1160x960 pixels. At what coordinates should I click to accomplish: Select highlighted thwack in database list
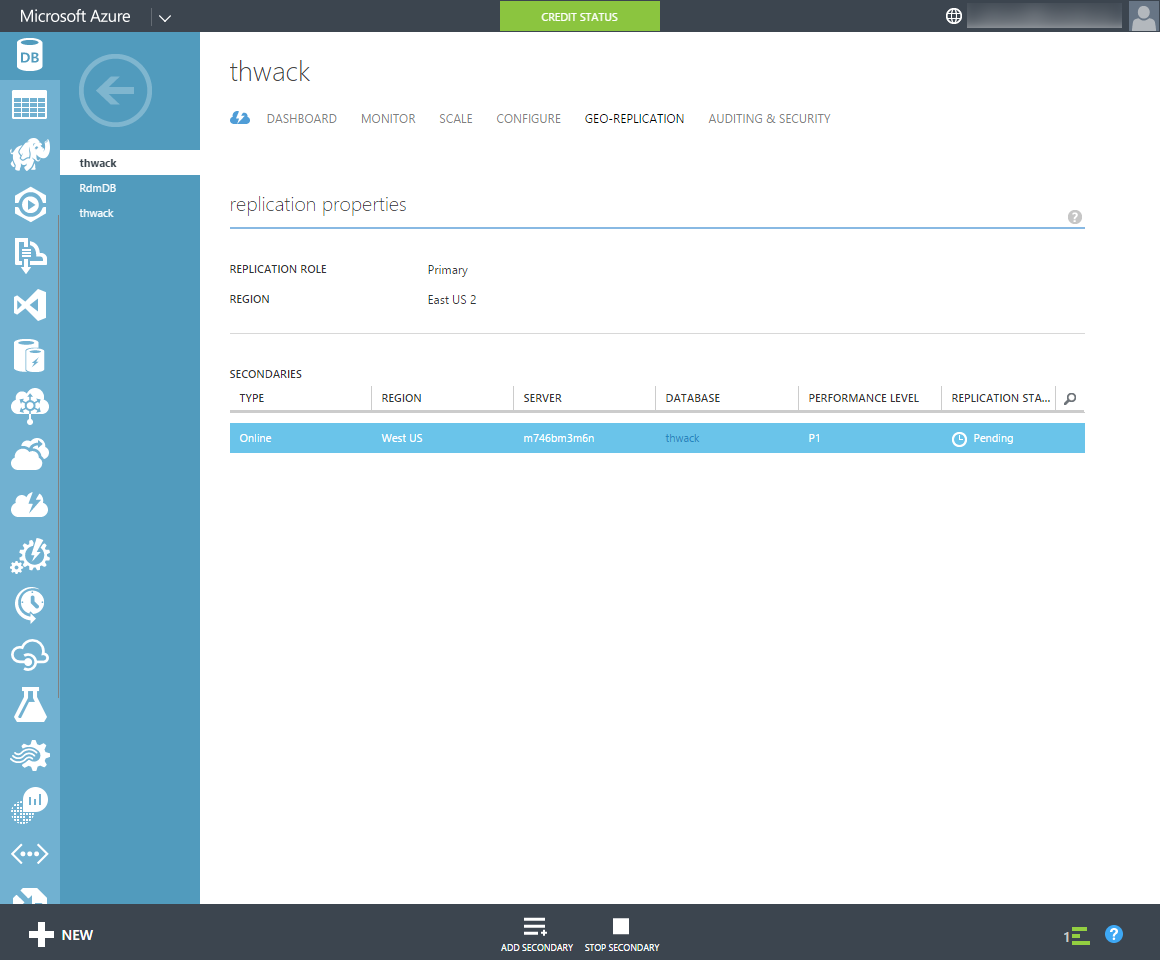129,163
